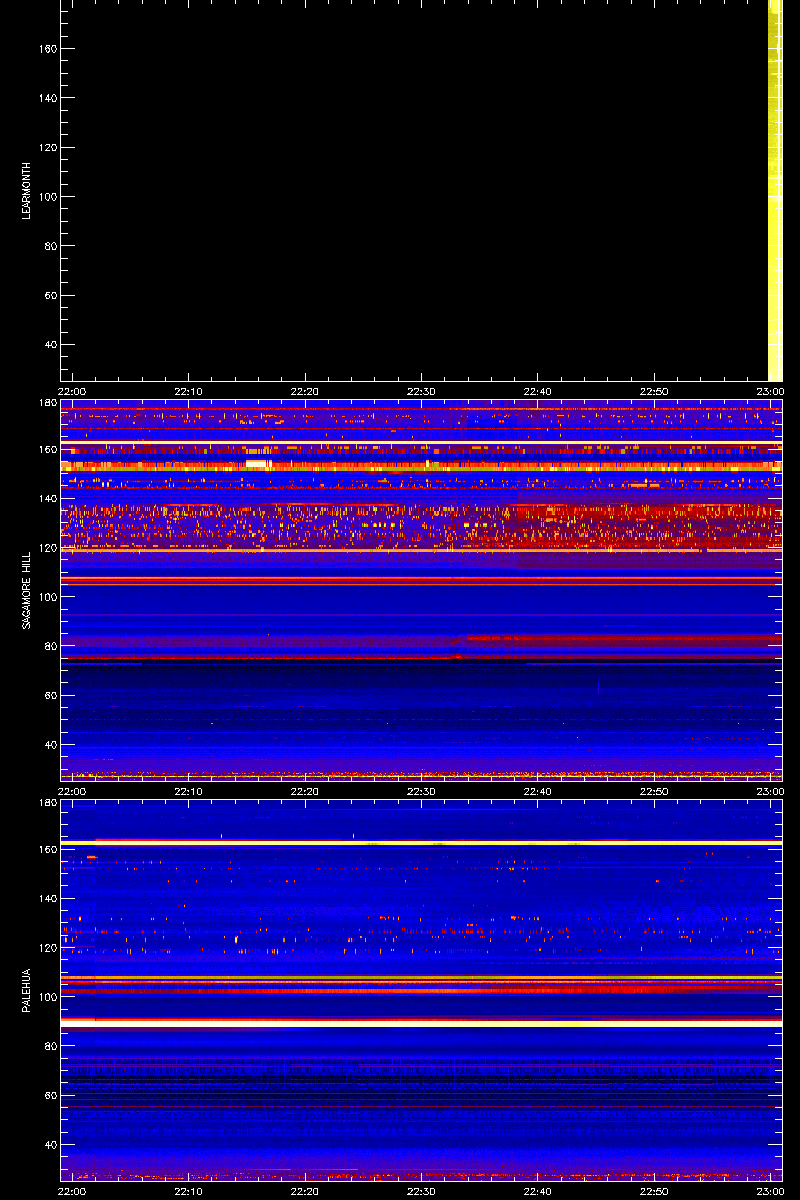Click the yellow data strip in Learmonth spectrogram
The width and height of the screenshot is (800, 1200).
(774, 190)
